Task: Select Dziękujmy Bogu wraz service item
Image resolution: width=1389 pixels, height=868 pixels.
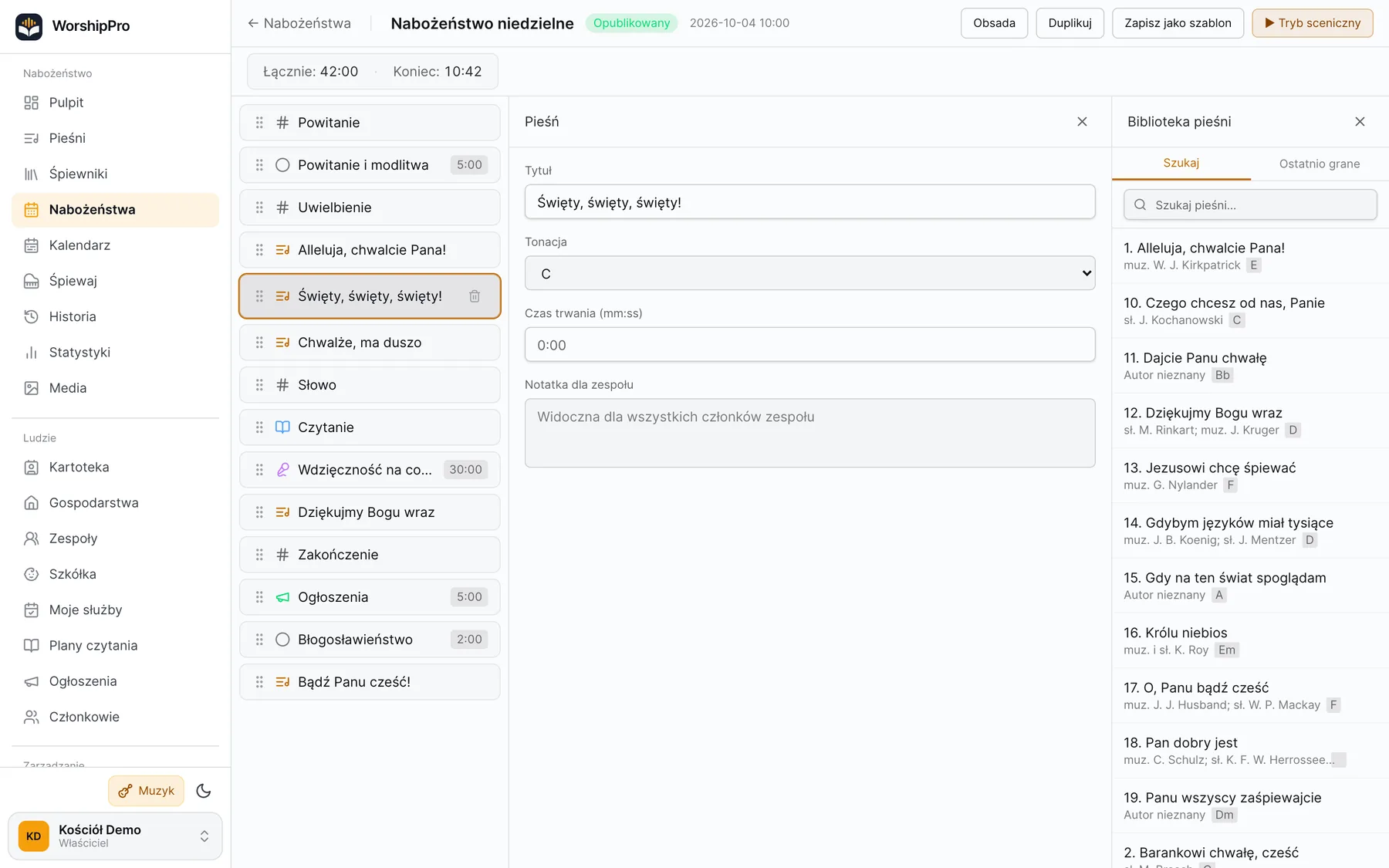Action: coord(370,512)
